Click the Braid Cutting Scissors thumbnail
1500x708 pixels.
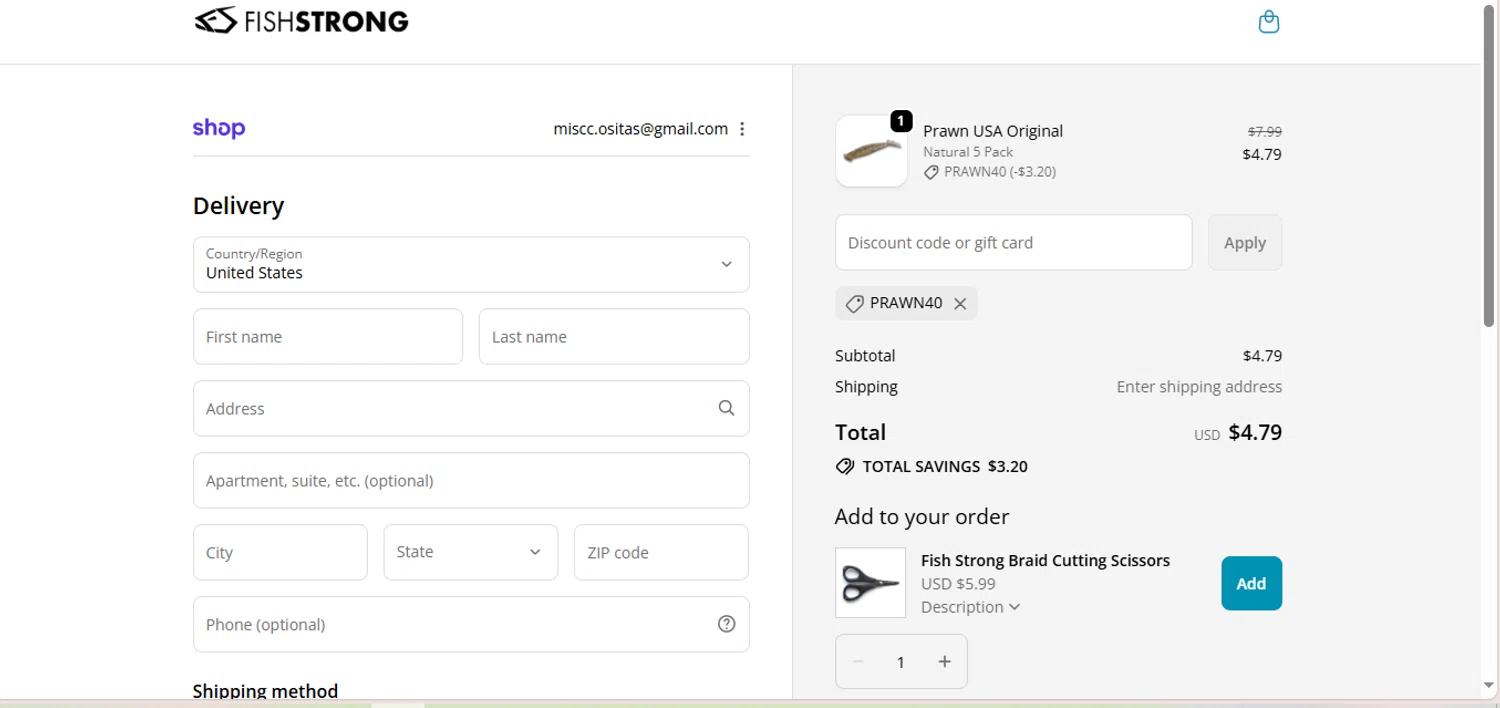pyautogui.click(x=870, y=582)
